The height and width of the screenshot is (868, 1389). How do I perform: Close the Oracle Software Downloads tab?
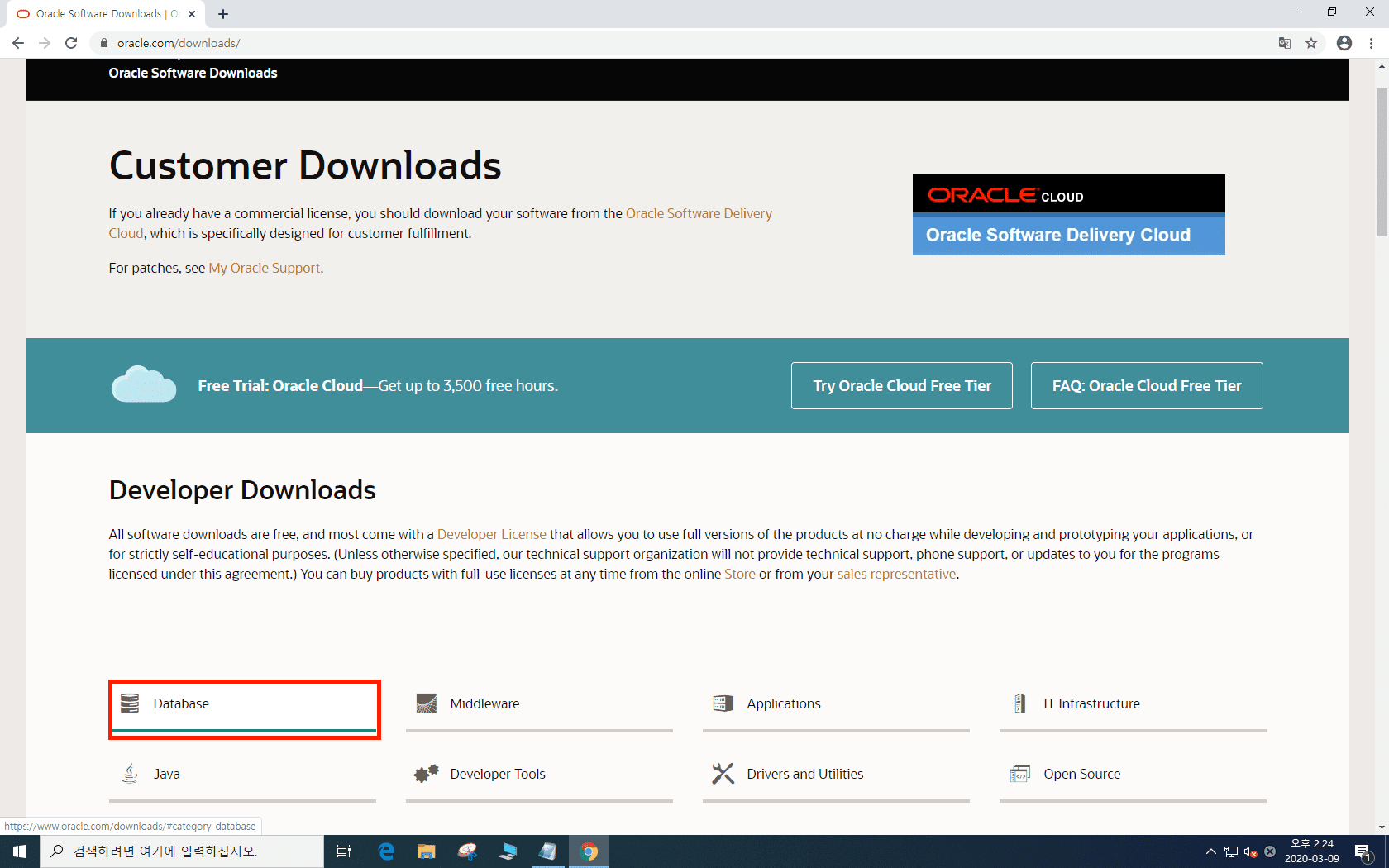(192, 14)
